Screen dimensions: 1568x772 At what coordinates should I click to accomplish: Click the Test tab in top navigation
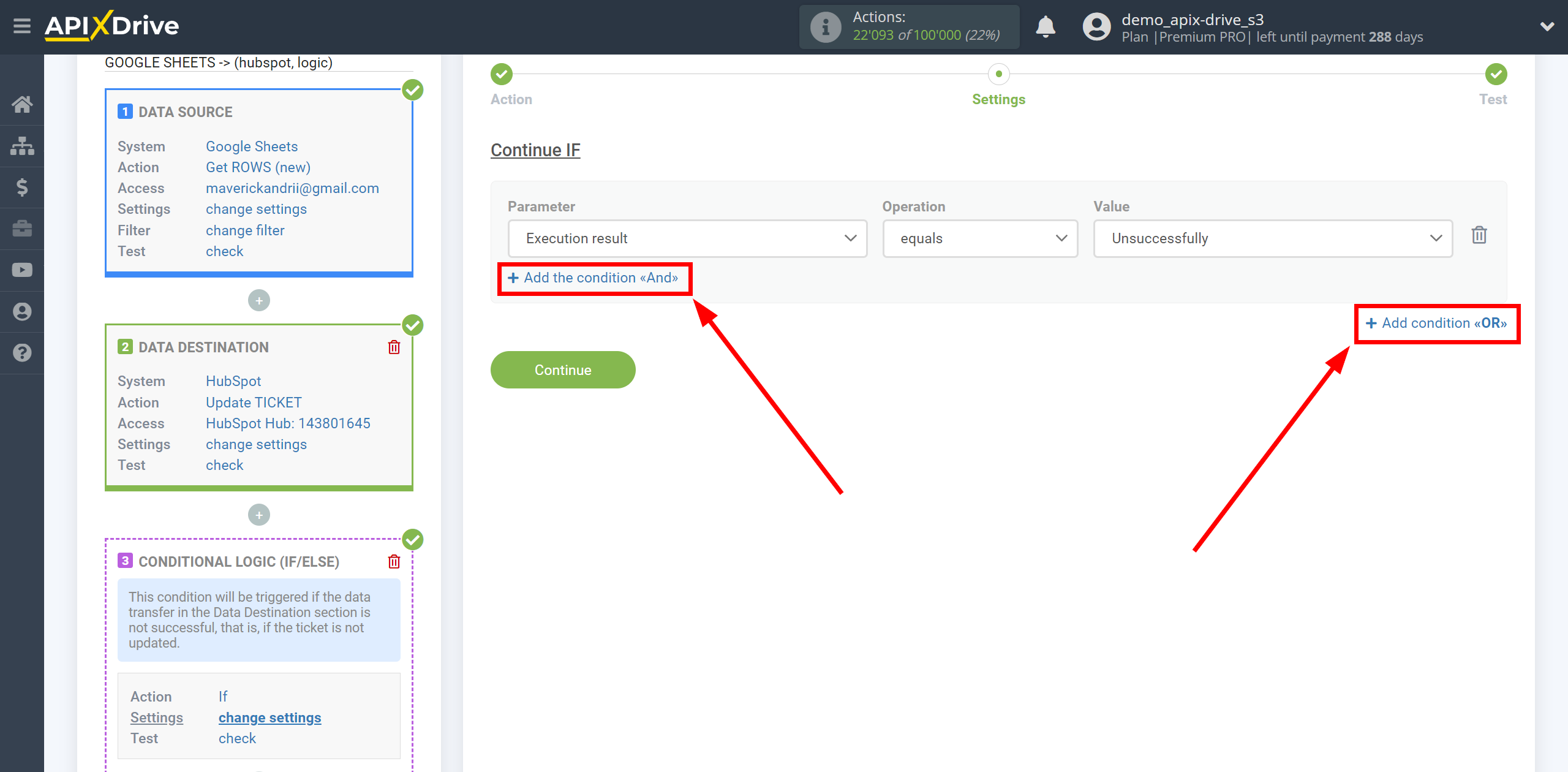point(1491,99)
